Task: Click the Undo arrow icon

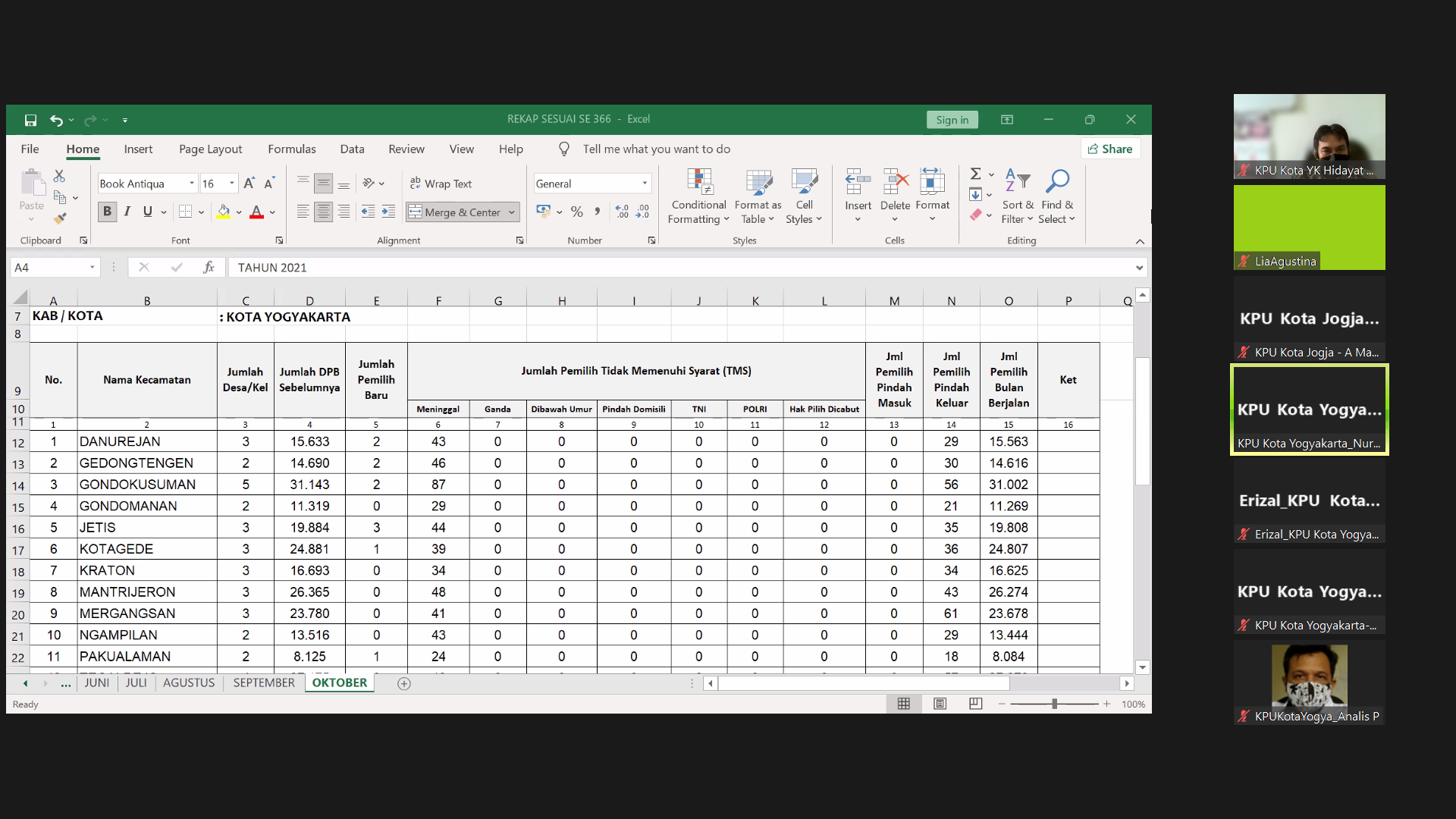Action: click(x=56, y=120)
